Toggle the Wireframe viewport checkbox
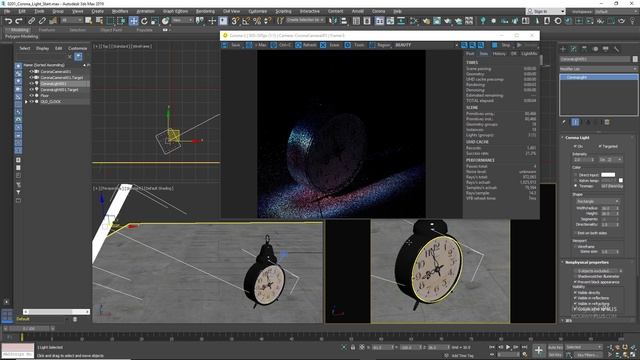The height and width of the screenshot is (360, 640). pos(576,247)
